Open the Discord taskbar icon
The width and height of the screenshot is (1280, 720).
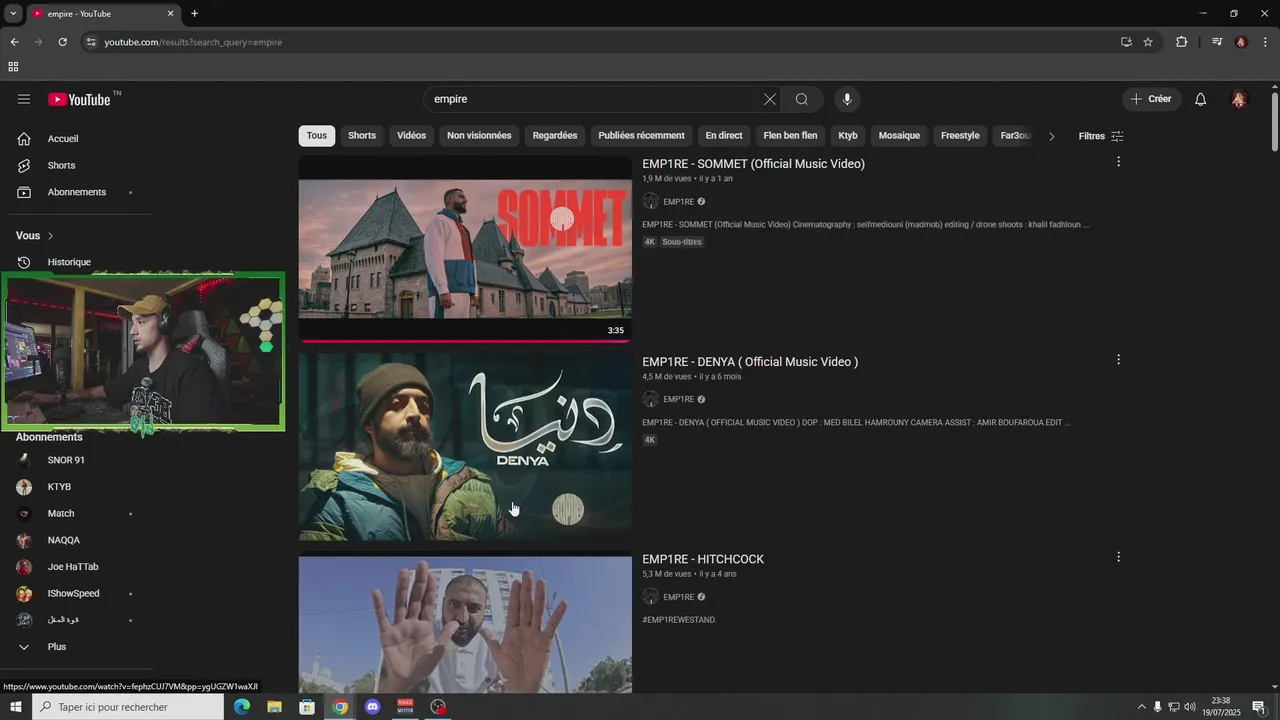373,707
